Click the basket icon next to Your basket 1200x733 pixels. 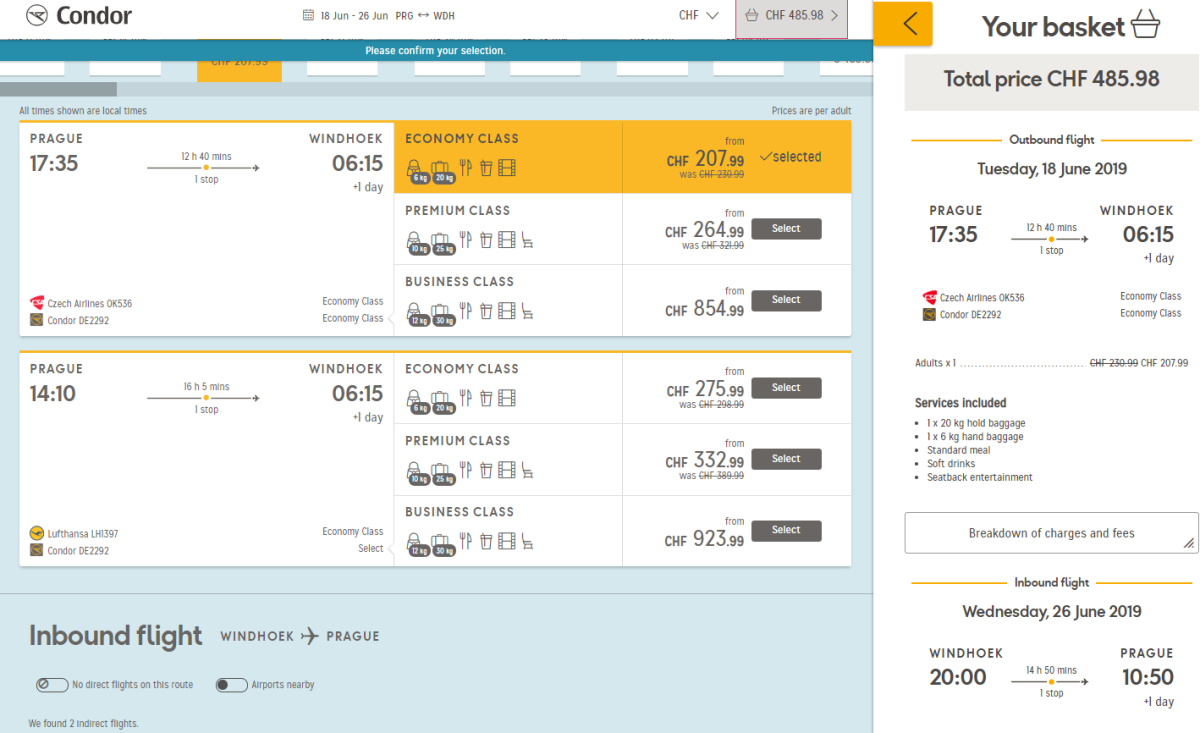1145,25
